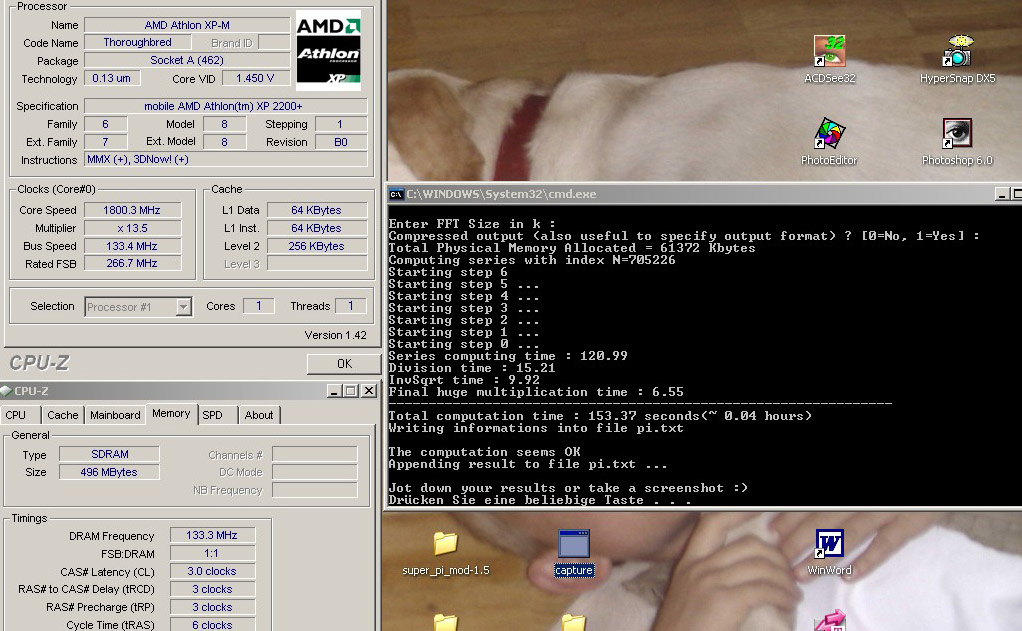
Task: Click the L1 Data 64 KBytes value
Action: pyautogui.click(x=317, y=210)
